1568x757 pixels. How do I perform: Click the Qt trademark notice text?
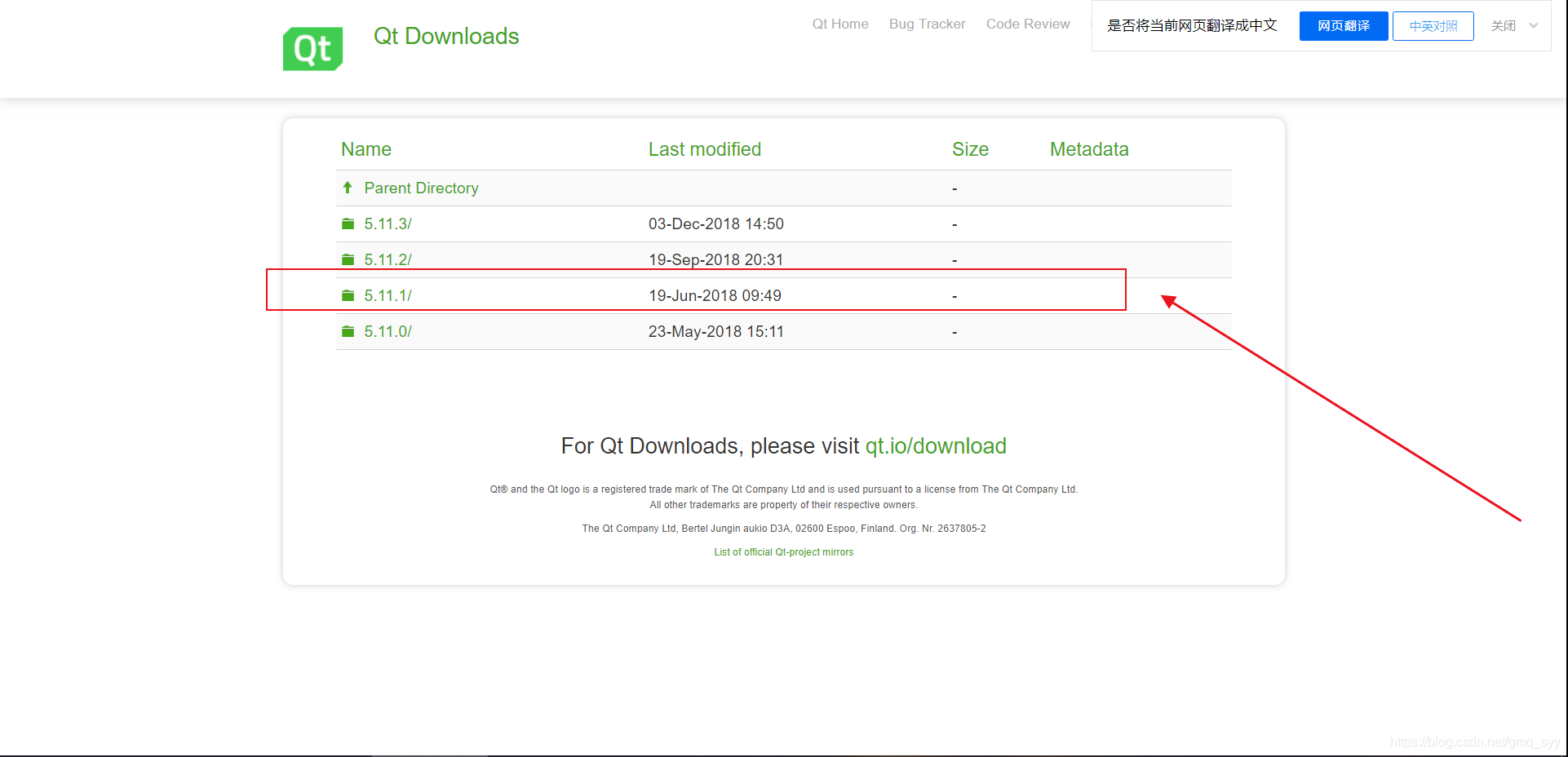[x=784, y=497]
